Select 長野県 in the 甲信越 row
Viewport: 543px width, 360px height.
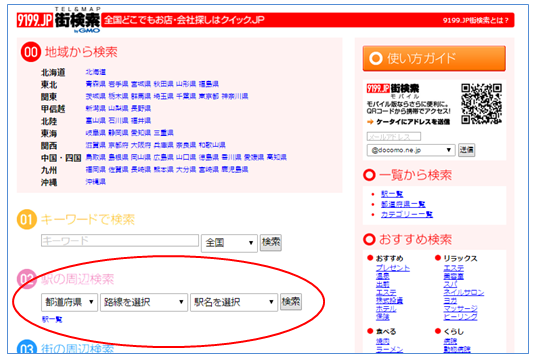tap(141, 108)
